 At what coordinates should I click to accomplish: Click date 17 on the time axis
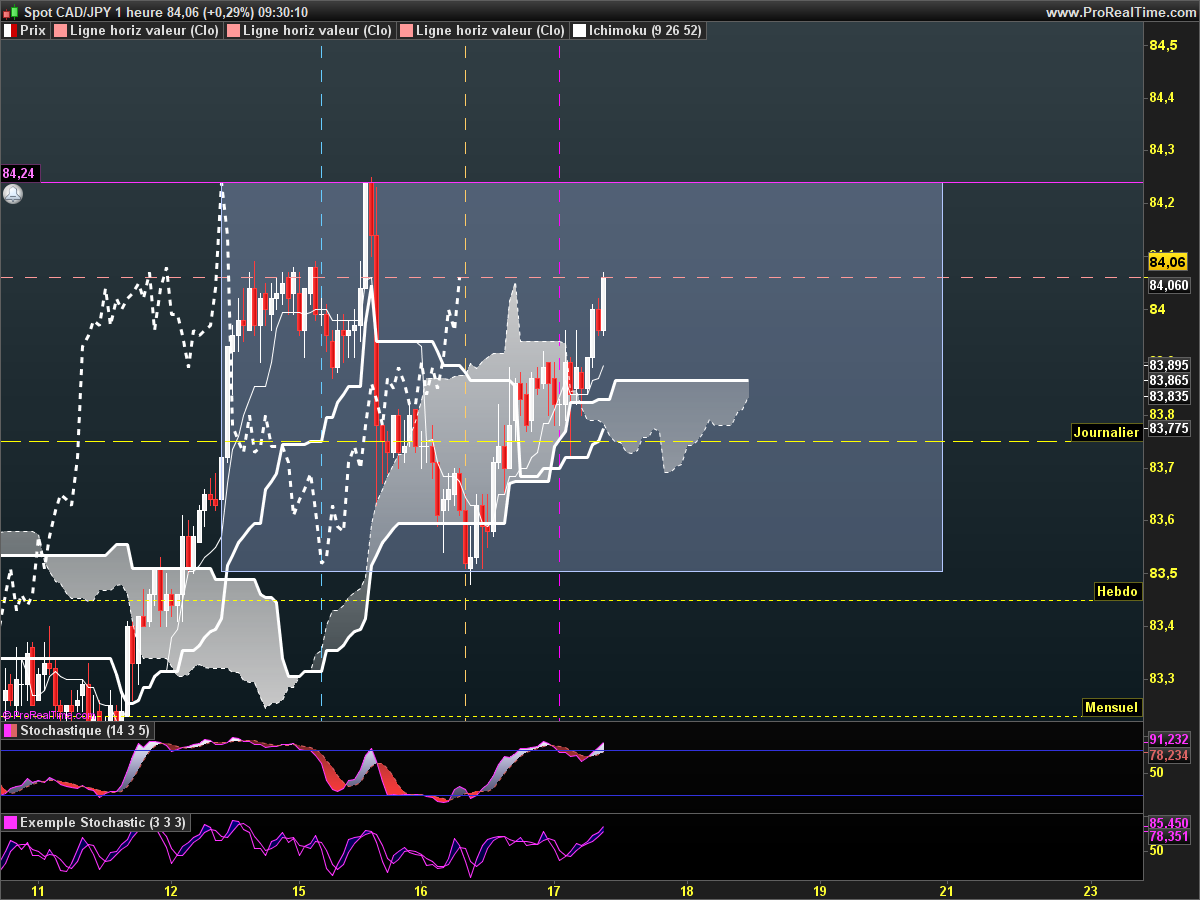coord(555,891)
